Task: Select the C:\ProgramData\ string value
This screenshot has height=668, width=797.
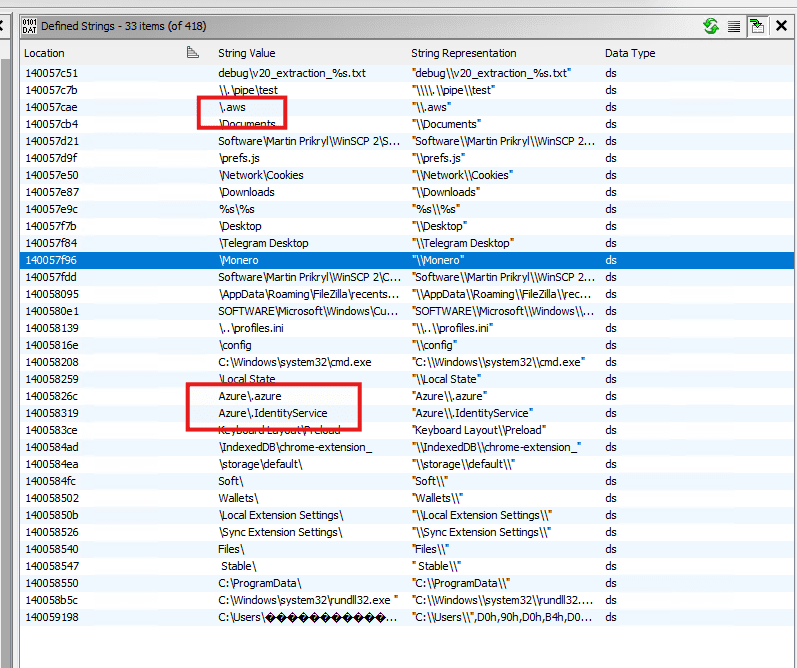Action: click(260, 583)
